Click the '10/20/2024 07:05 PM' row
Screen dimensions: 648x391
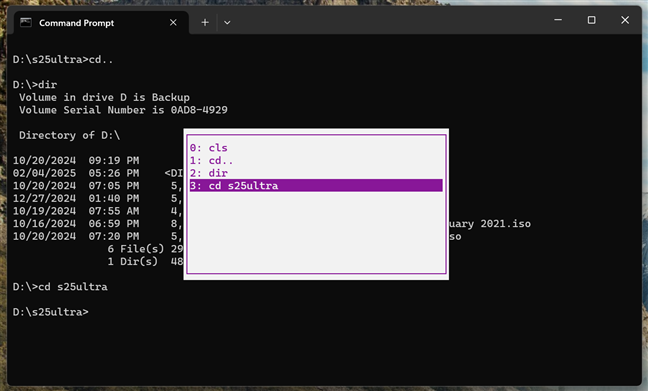(98, 186)
